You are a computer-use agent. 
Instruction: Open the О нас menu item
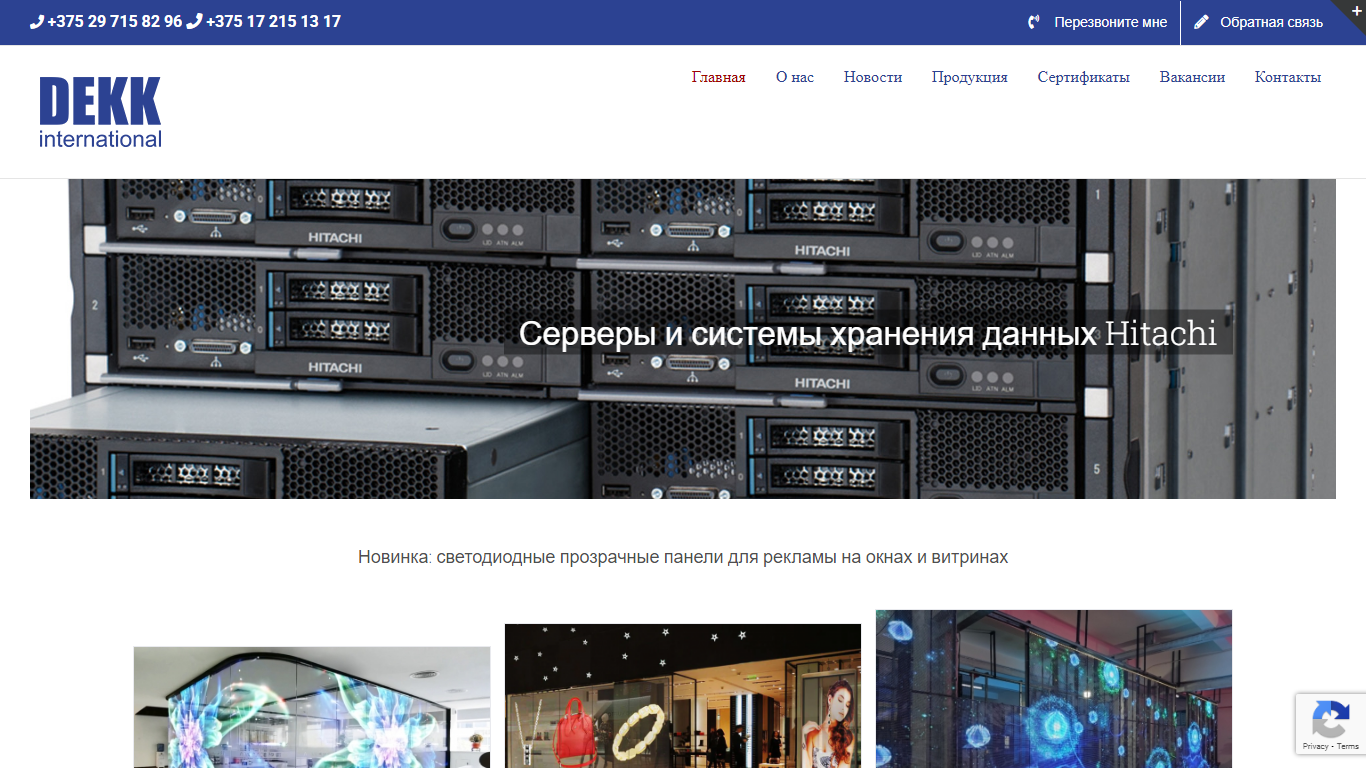click(x=795, y=77)
